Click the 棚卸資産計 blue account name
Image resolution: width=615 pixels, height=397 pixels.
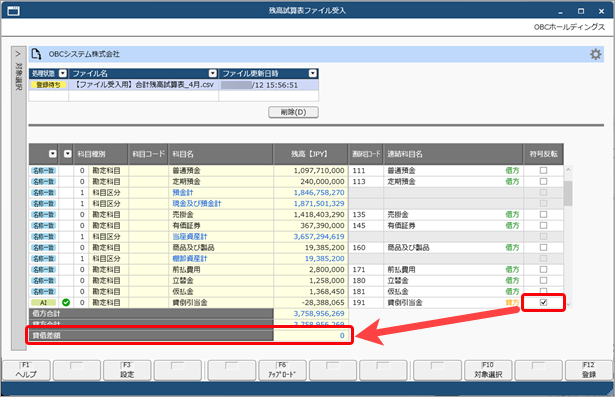pyautogui.click(x=190, y=258)
